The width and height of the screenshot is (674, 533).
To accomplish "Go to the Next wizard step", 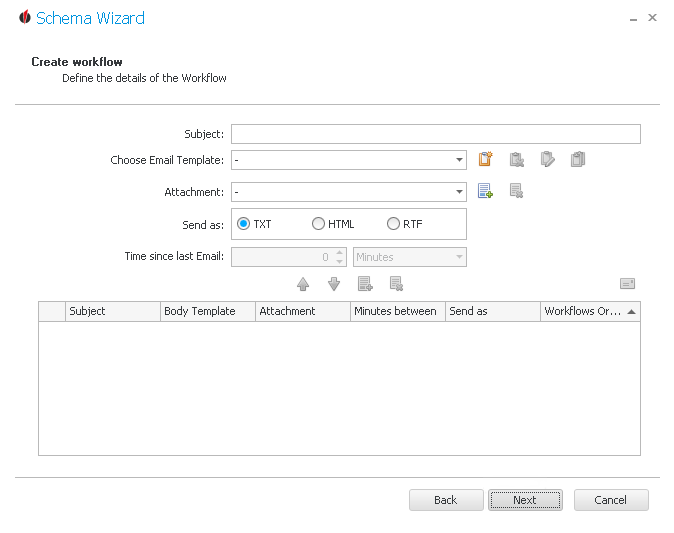I will tap(525, 500).
